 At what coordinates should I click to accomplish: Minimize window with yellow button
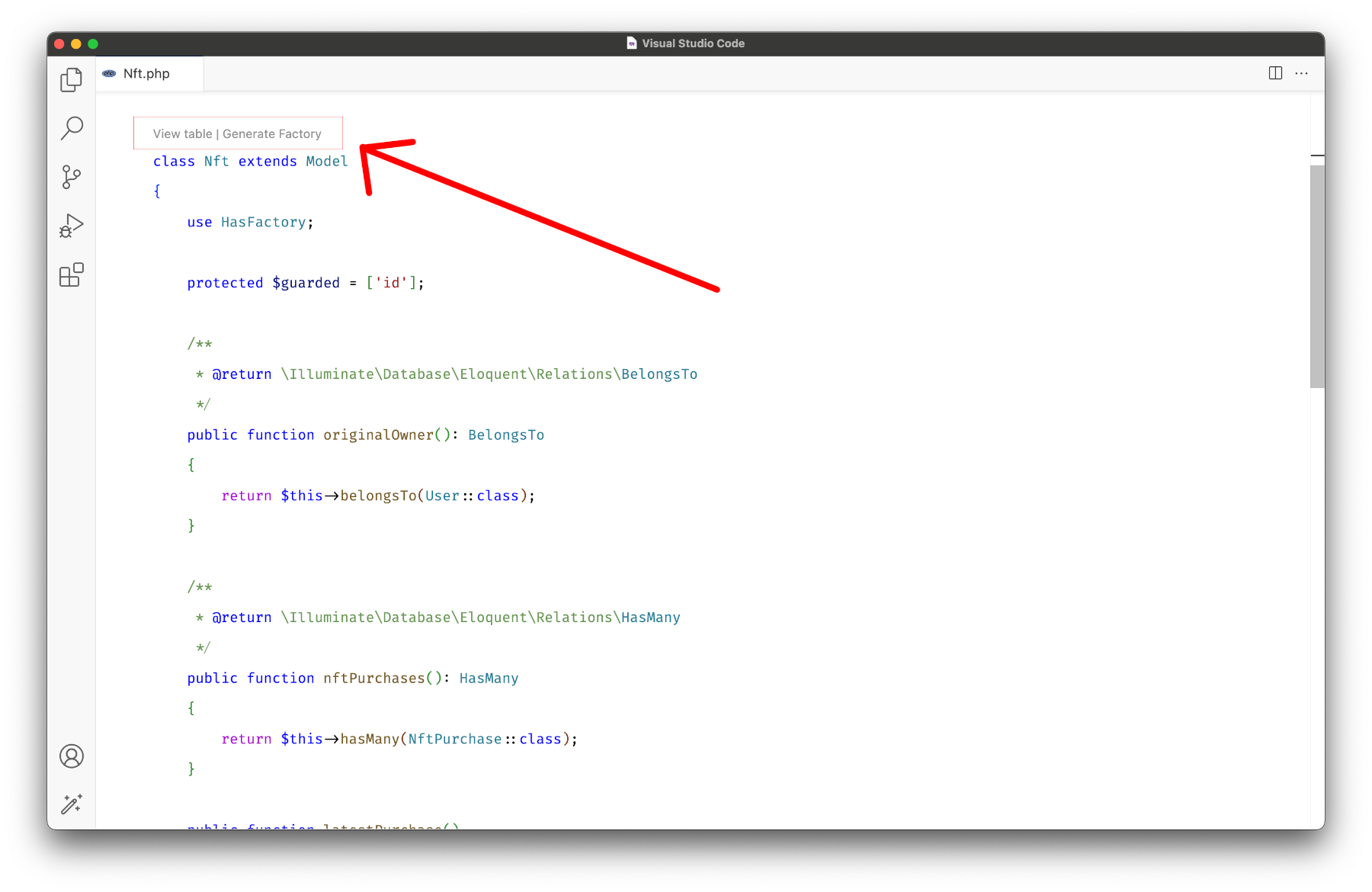(x=76, y=43)
